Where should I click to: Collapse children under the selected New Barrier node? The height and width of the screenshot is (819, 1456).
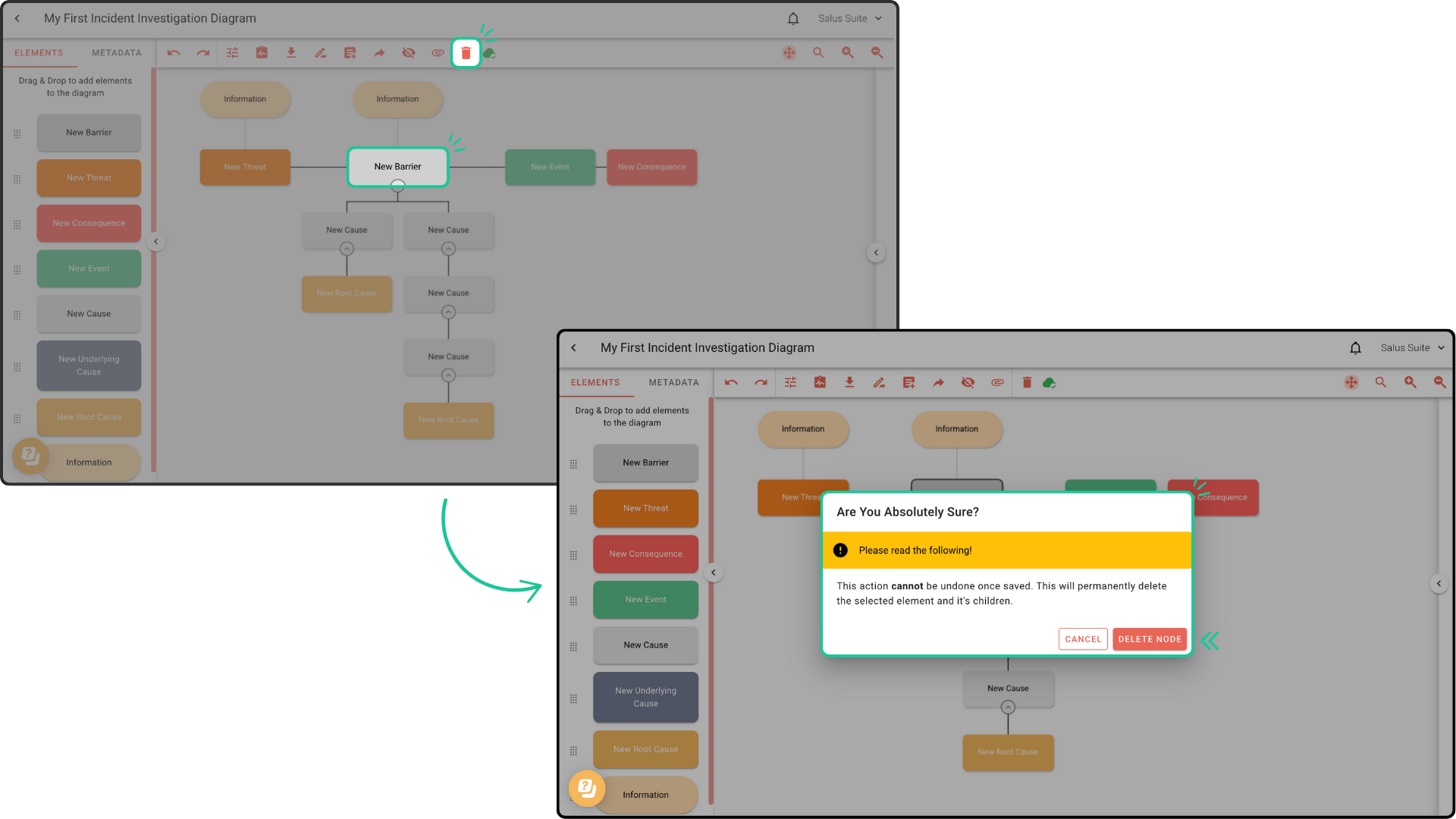coord(397,187)
